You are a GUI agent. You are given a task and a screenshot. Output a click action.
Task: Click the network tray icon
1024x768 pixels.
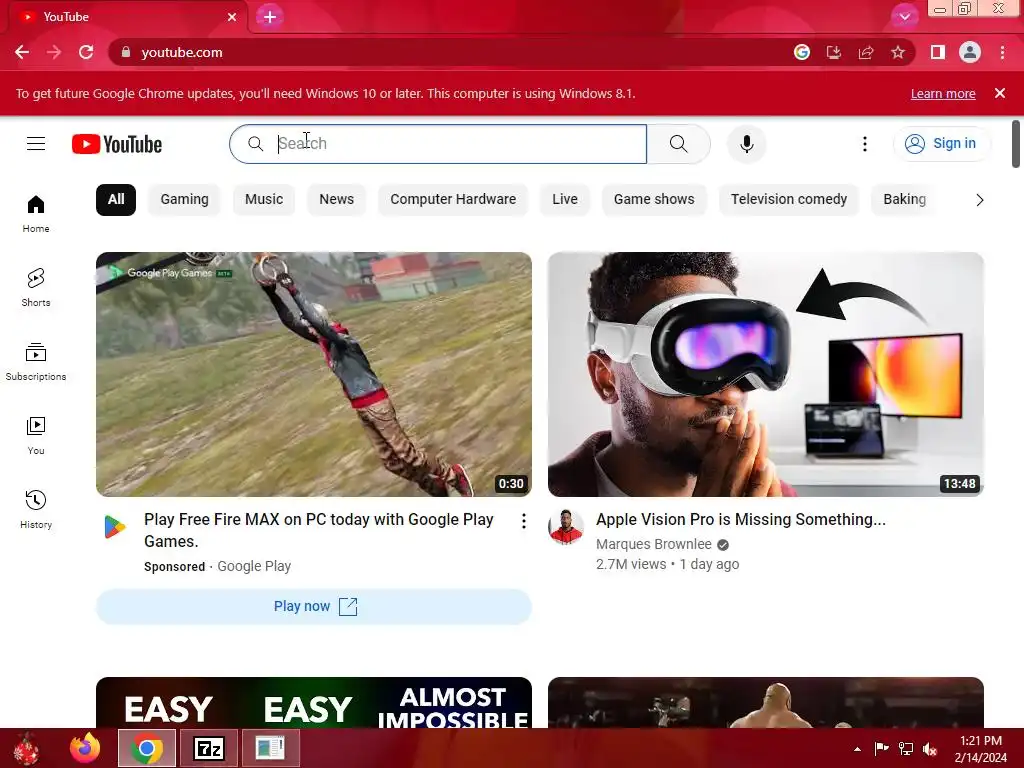(x=906, y=749)
